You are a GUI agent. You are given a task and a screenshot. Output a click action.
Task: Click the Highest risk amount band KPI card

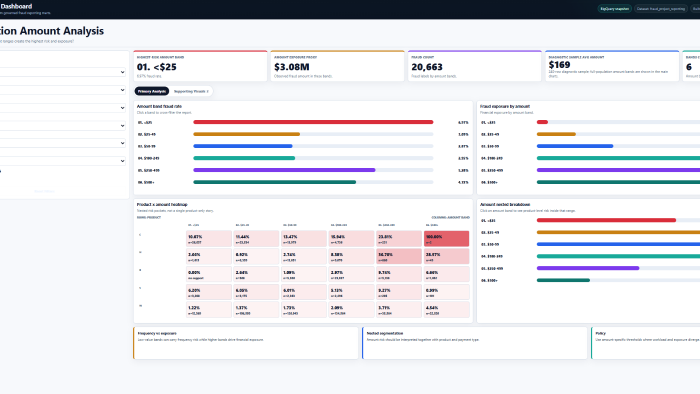tap(200, 66)
